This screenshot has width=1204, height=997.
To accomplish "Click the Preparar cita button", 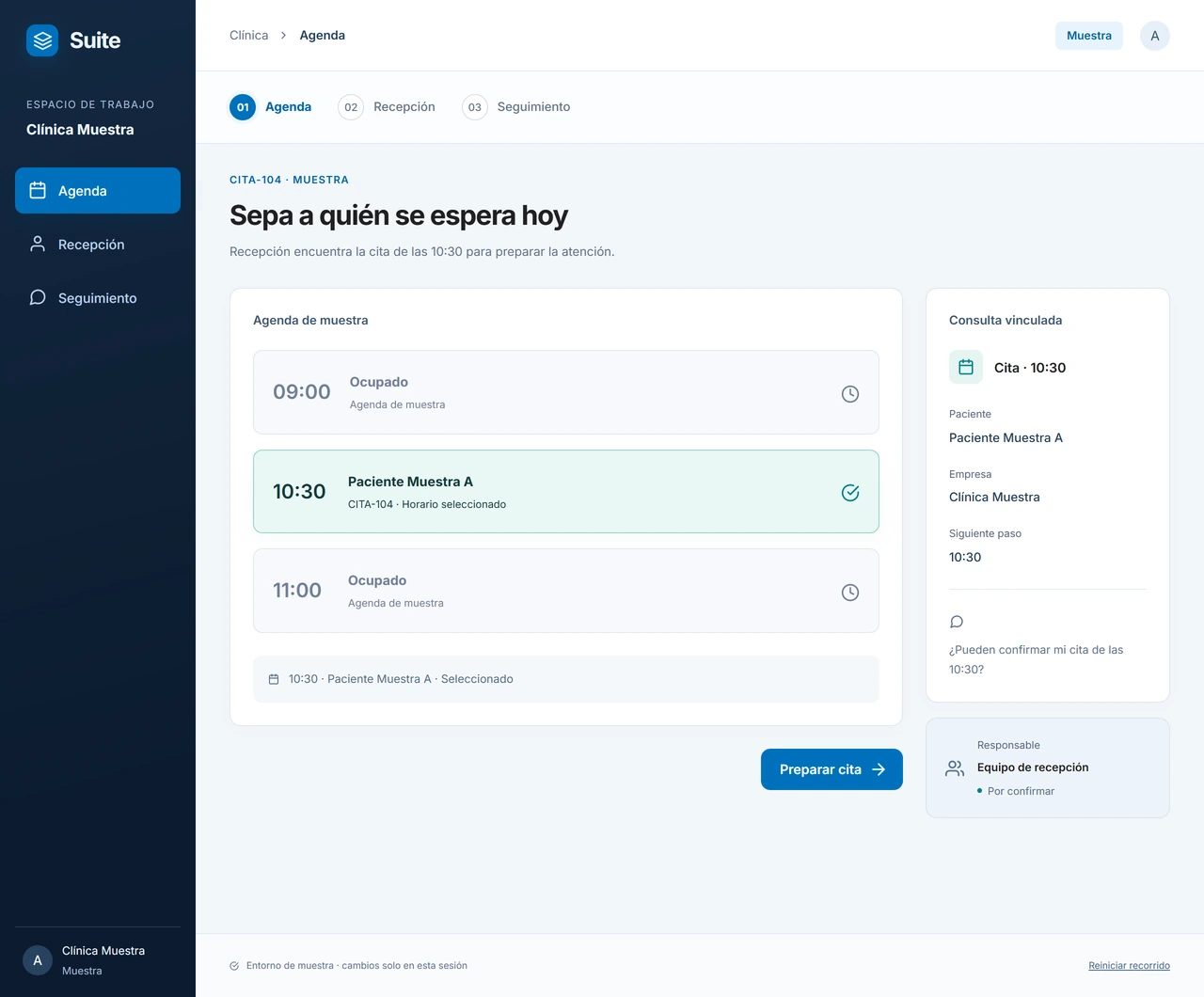I will tap(832, 769).
